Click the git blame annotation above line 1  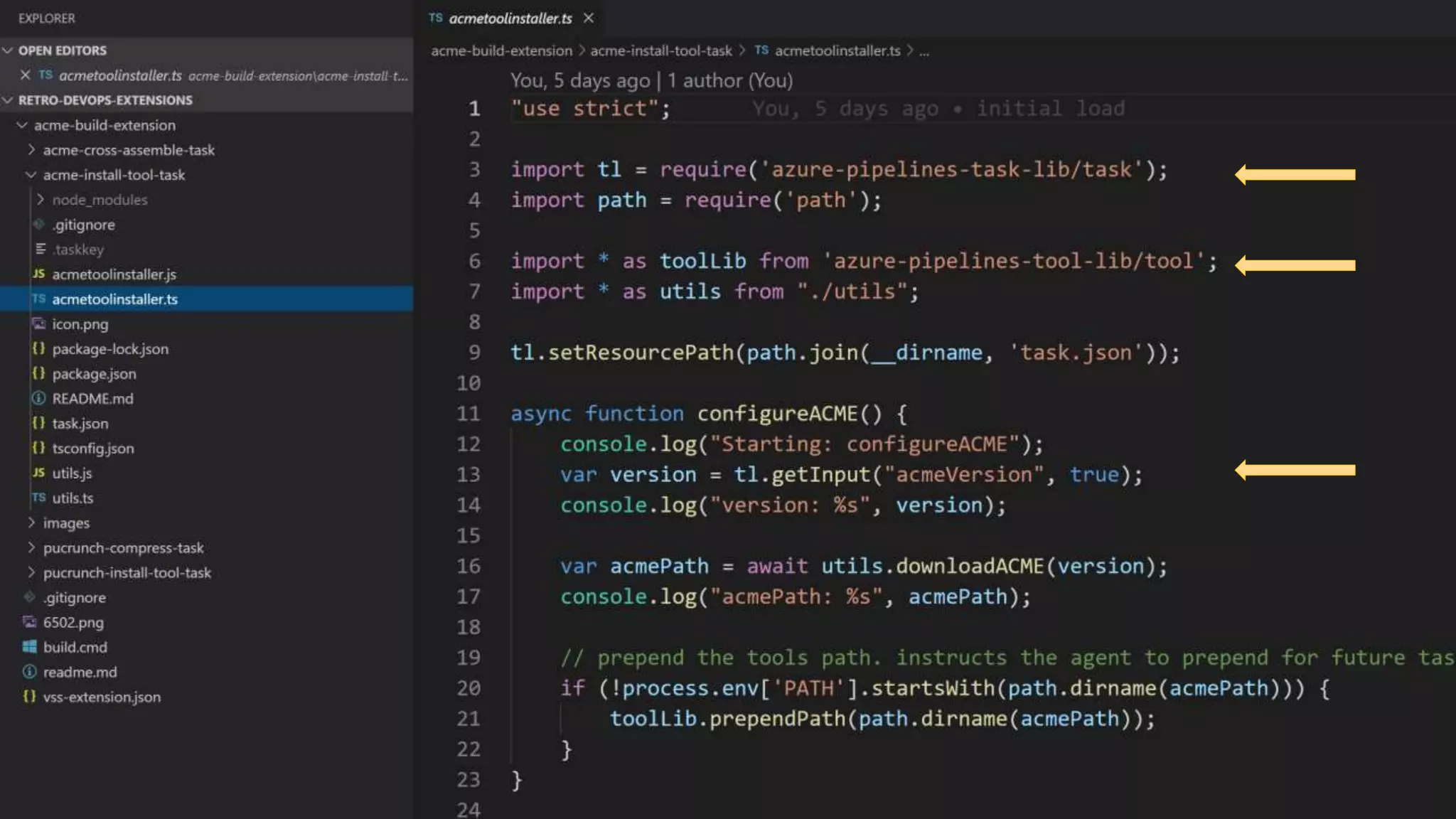[x=651, y=80]
